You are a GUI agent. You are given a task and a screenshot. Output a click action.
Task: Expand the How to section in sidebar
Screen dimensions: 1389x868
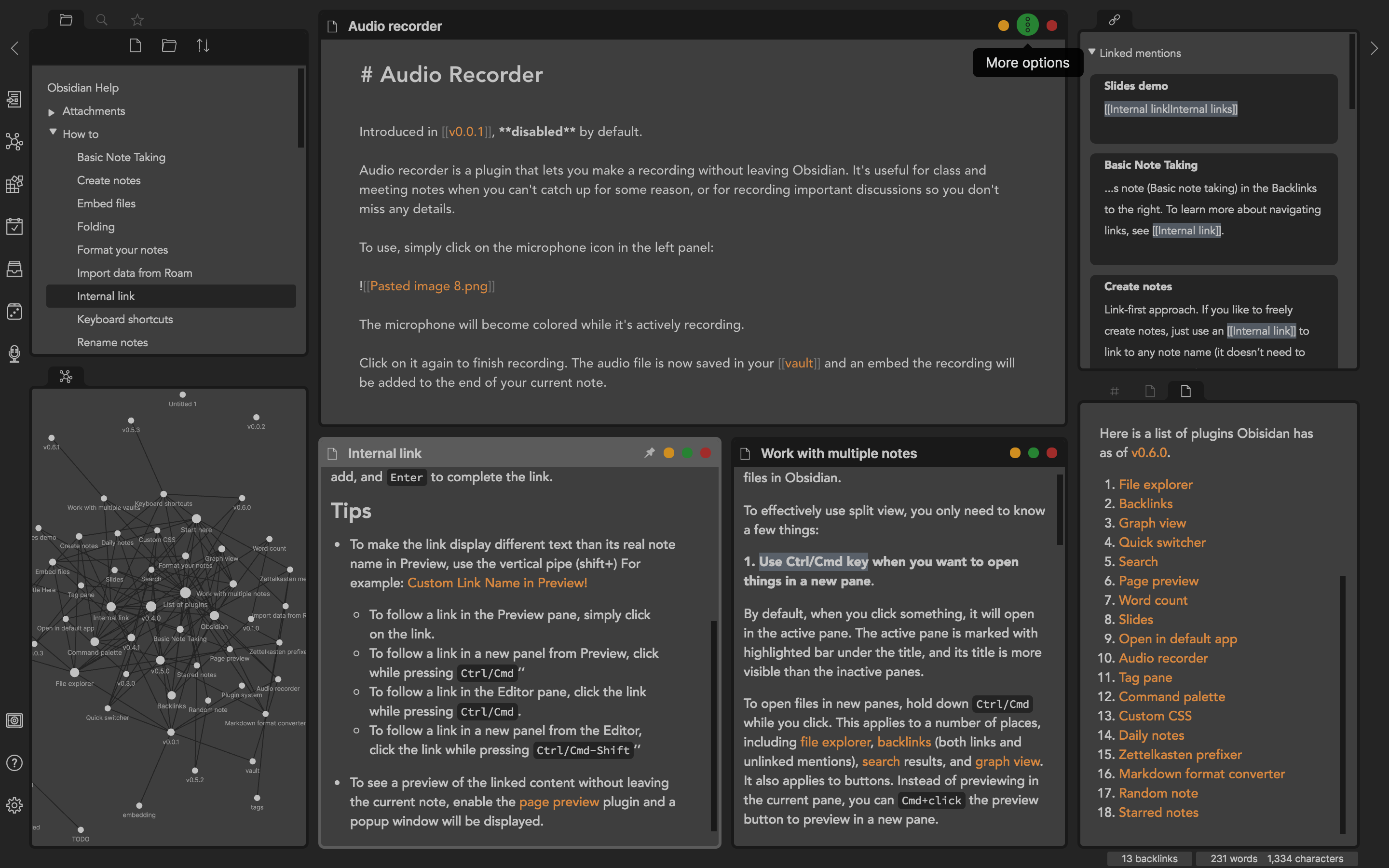pyautogui.click(x=52, y=133)
